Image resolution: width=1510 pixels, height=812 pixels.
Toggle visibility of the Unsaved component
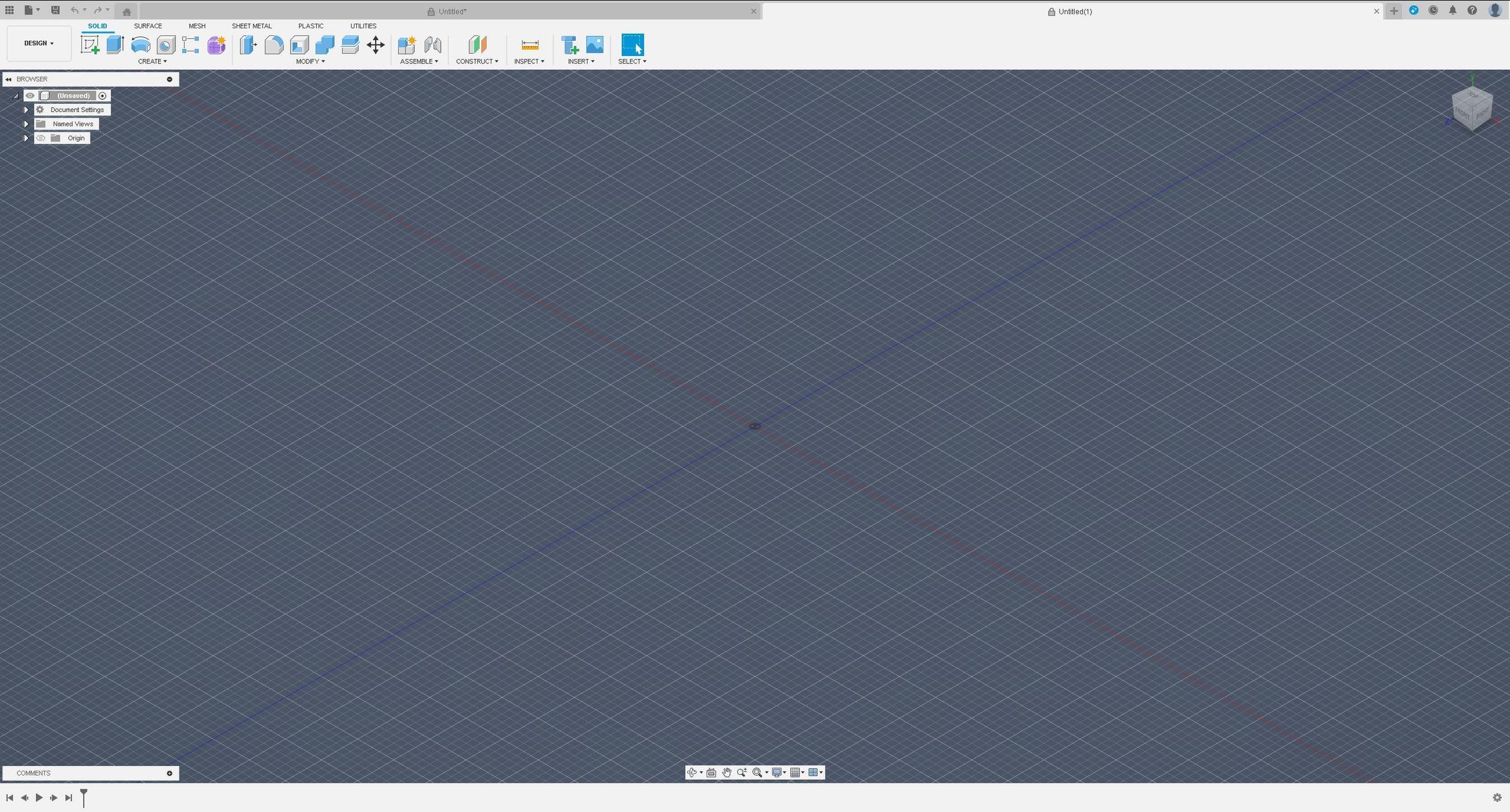[x=30, y=95]
